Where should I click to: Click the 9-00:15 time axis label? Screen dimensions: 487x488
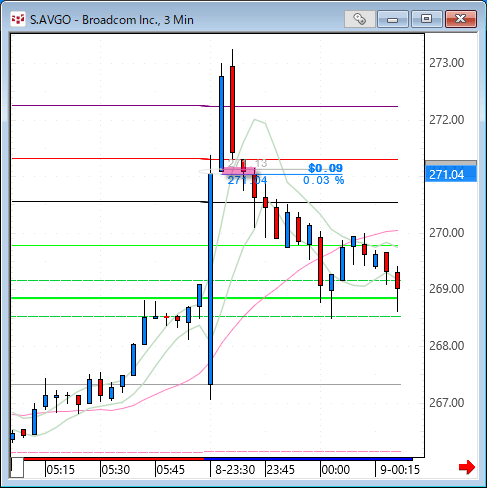(400, 470)
